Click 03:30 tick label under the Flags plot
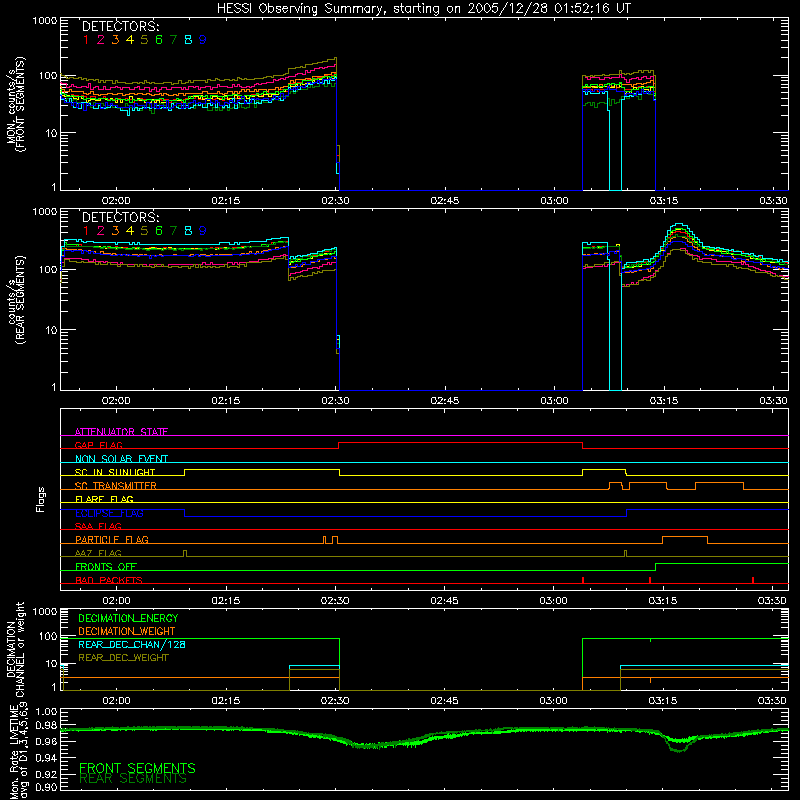 [x=772, y=601]
